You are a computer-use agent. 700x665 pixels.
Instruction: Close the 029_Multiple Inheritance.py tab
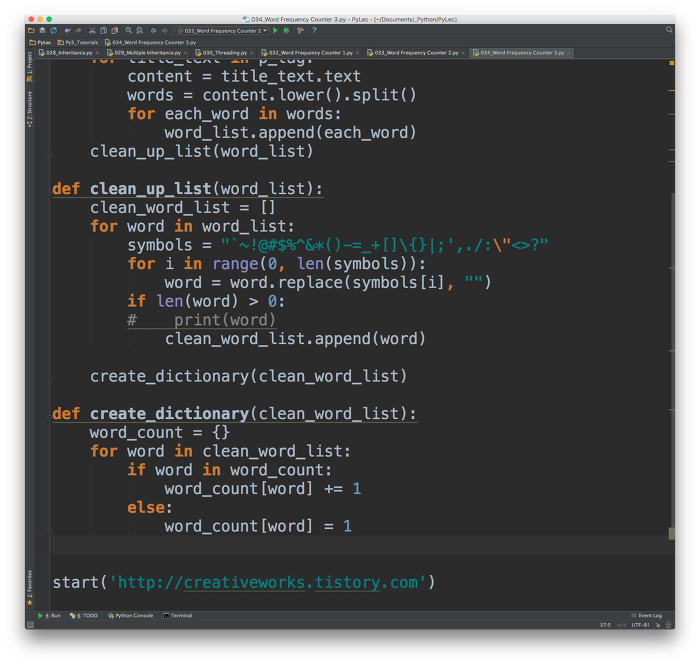point(186,53)
